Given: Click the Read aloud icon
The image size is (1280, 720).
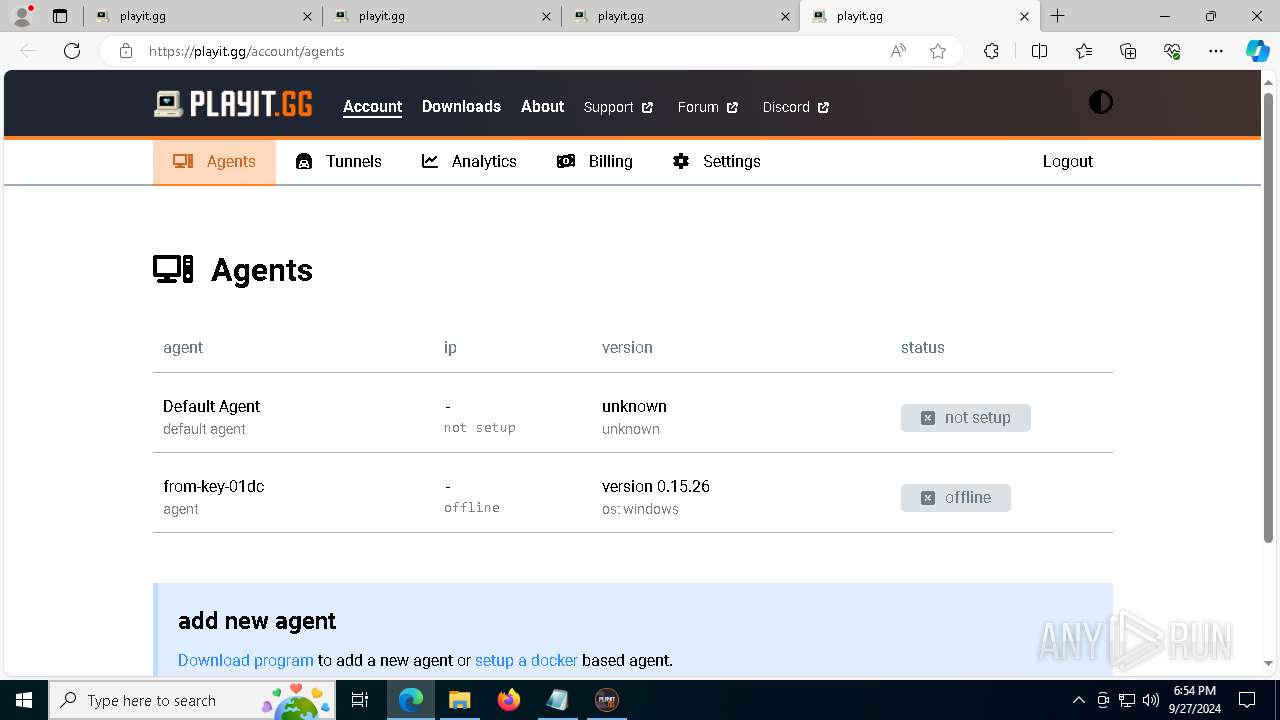Looking at the screenshot, I should click(898, 51).
